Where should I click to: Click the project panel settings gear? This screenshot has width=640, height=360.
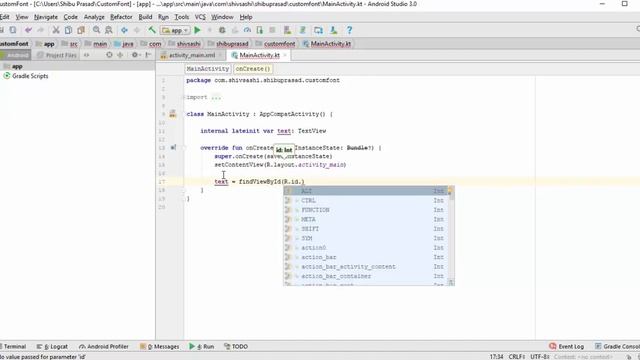tap(135, 55)
